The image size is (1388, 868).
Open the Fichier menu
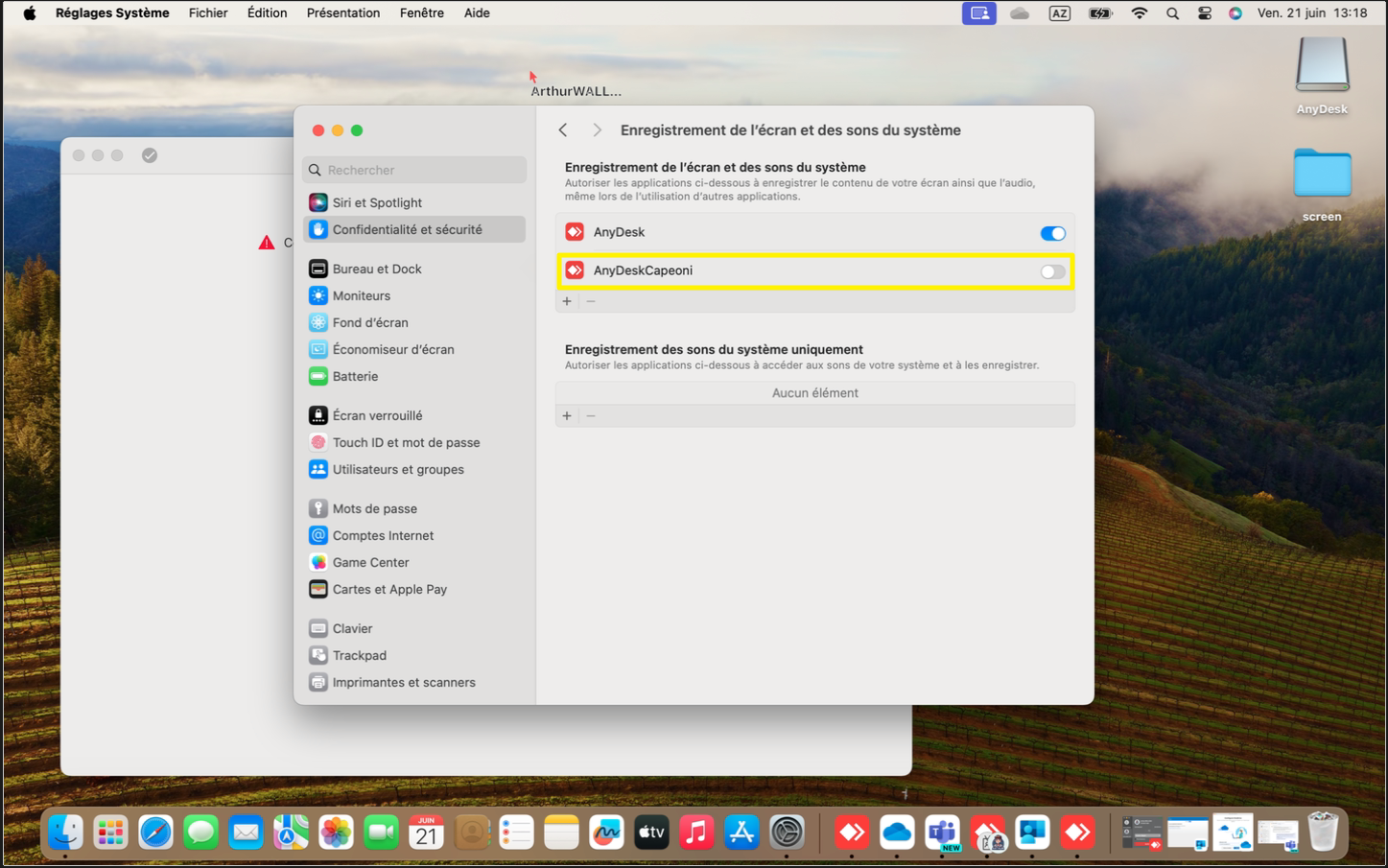click(208, 12)
